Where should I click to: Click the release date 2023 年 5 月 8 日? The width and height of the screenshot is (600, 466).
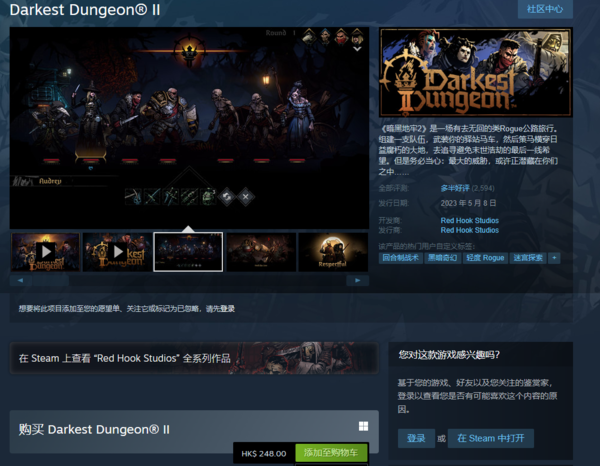click(x=468, y=203)
